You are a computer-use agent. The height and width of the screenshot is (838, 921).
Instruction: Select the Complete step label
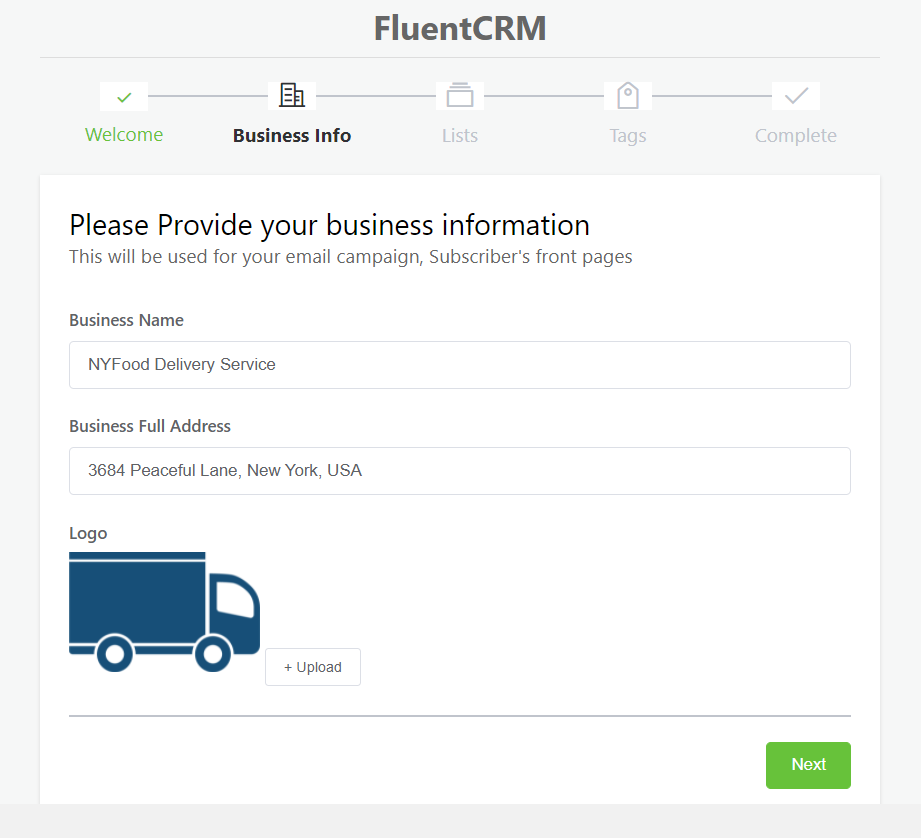tap(795, 135)
